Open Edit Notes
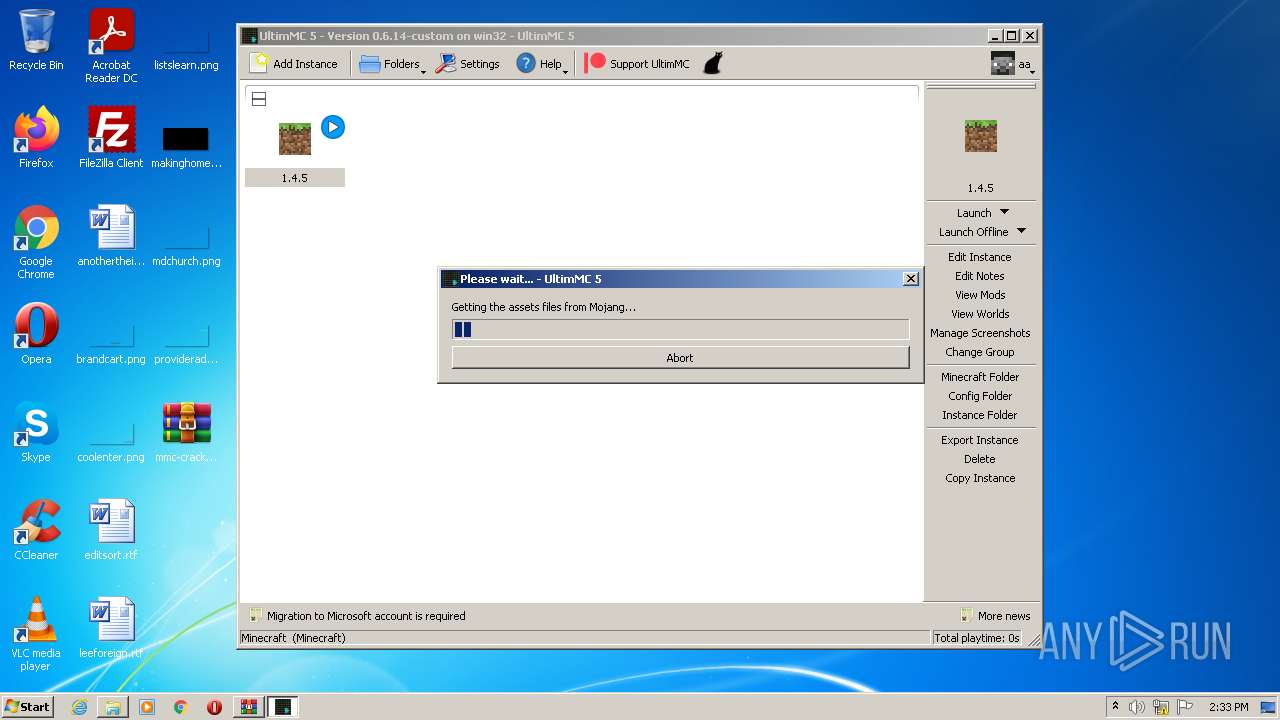 coord(980,276)
